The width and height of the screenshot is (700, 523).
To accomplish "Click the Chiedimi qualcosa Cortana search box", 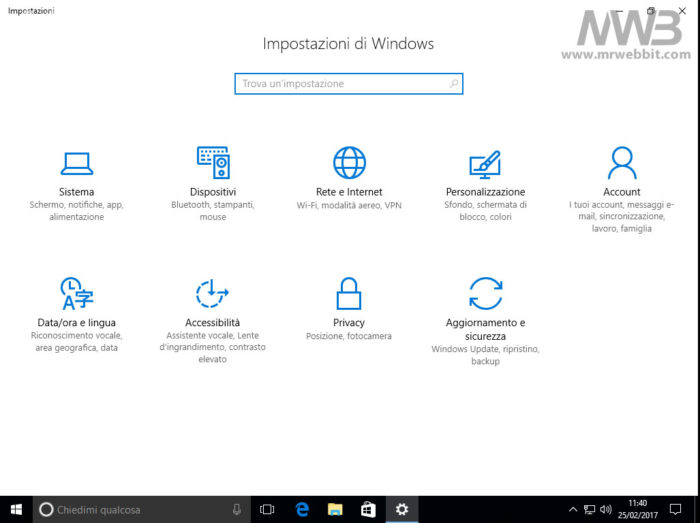I will coord(142,509).
